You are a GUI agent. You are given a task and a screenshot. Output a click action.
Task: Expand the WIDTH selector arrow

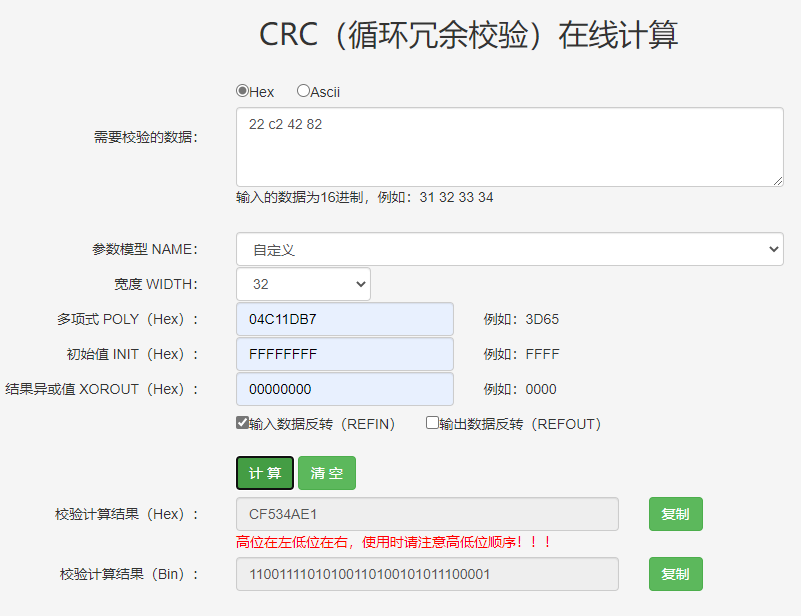(360, 283)
